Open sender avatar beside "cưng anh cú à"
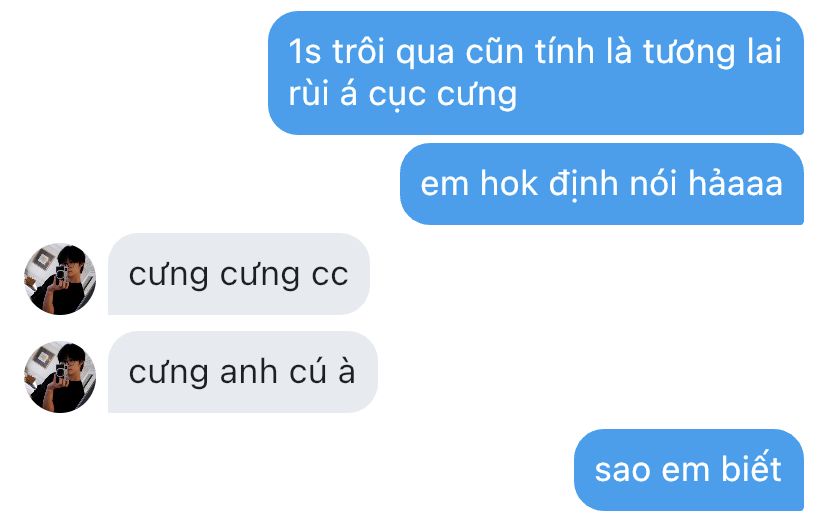 point(60,377)
